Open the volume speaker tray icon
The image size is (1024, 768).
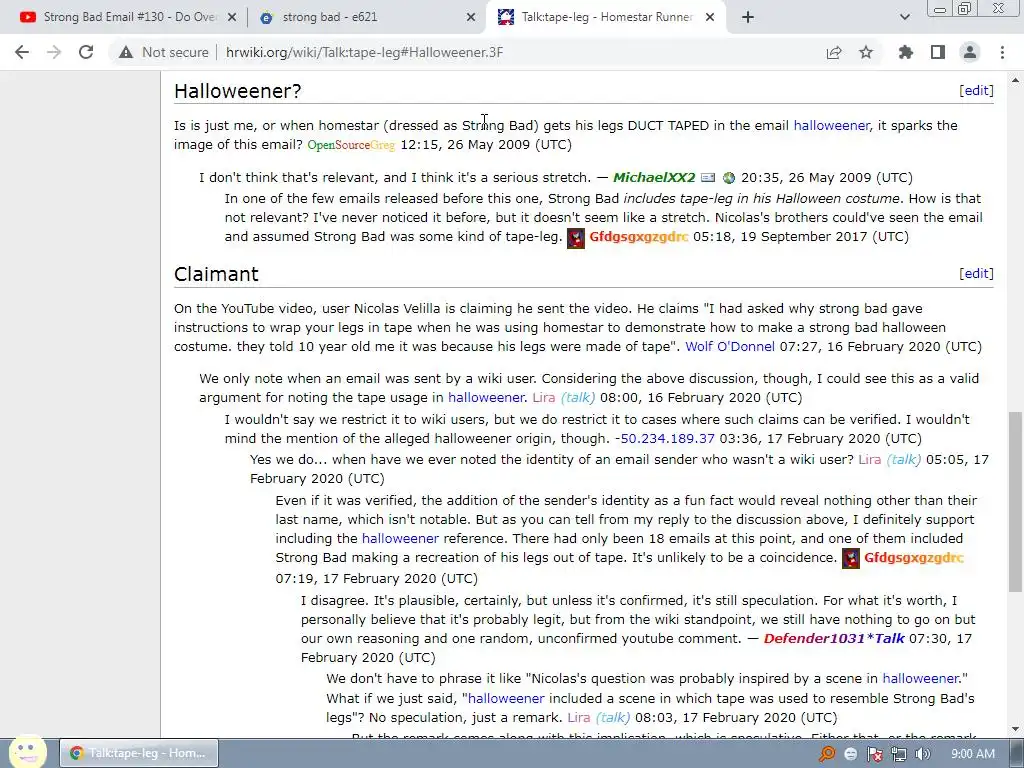click(x=922, y=754)
